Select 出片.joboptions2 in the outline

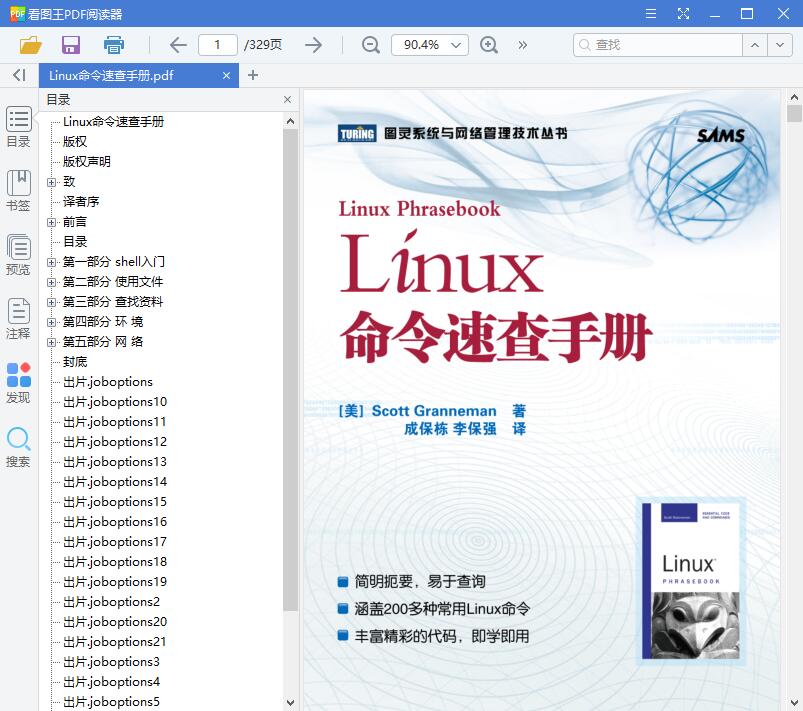(x=111, y=602)
